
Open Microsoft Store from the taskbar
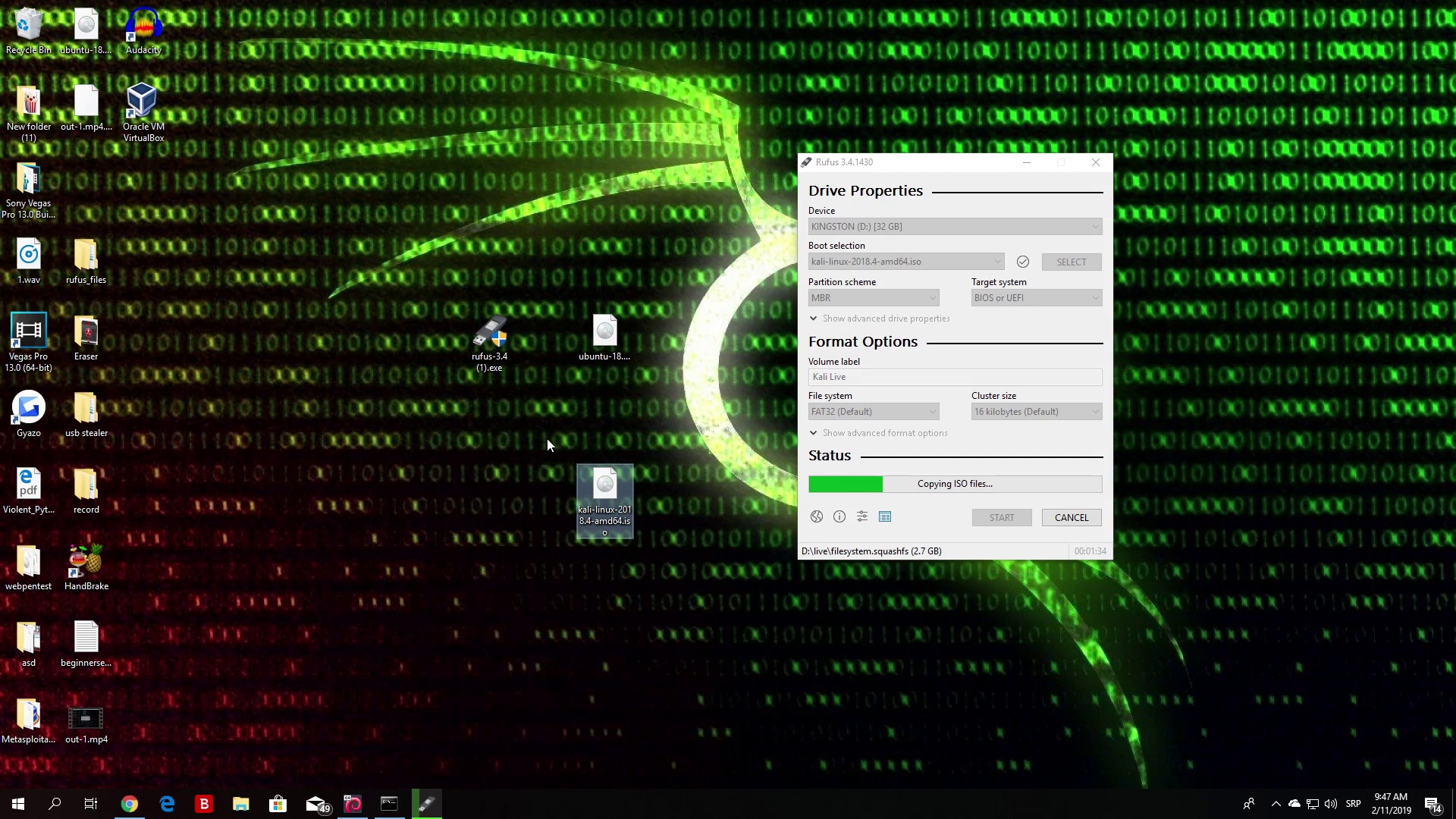278,804
